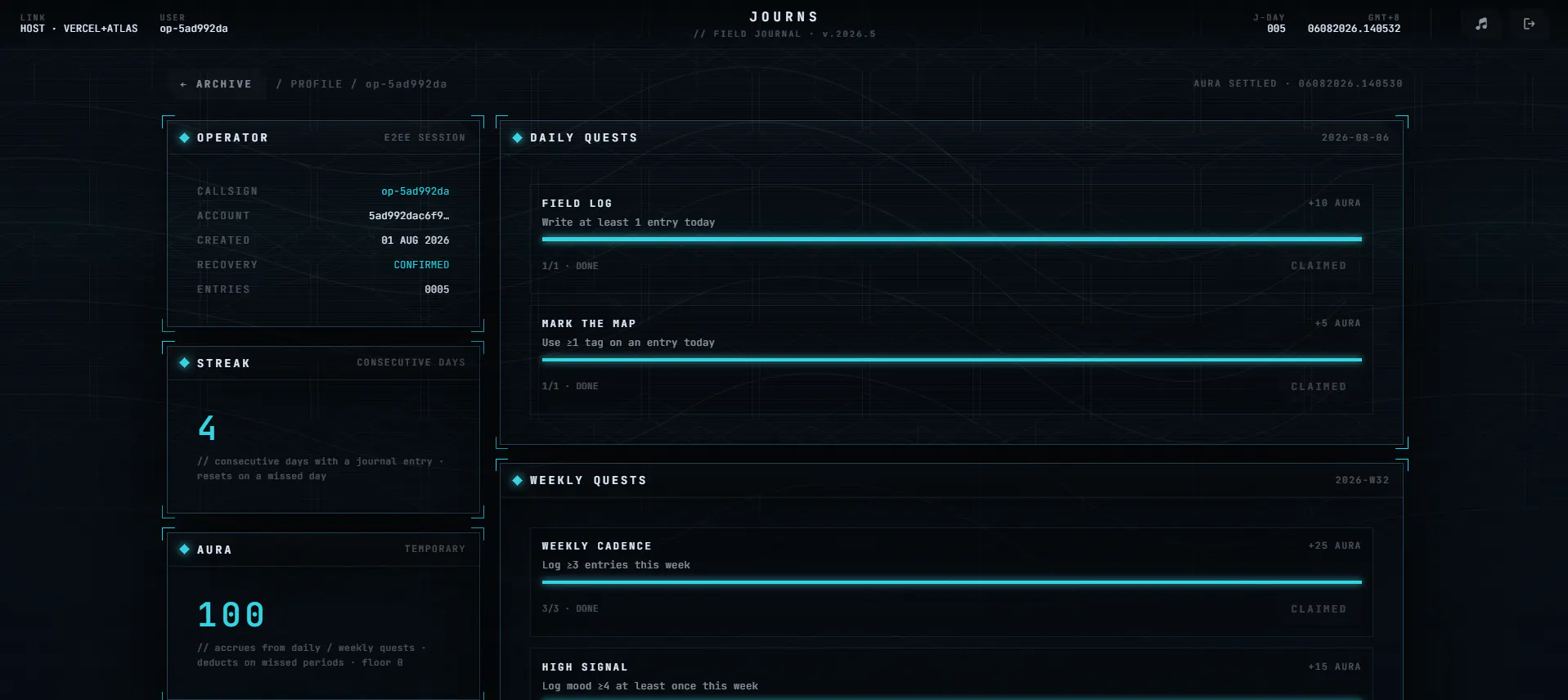Click diamond icon beside OPERATOR heading
Screen dimensions: 1568x700
tap(184, 137)
